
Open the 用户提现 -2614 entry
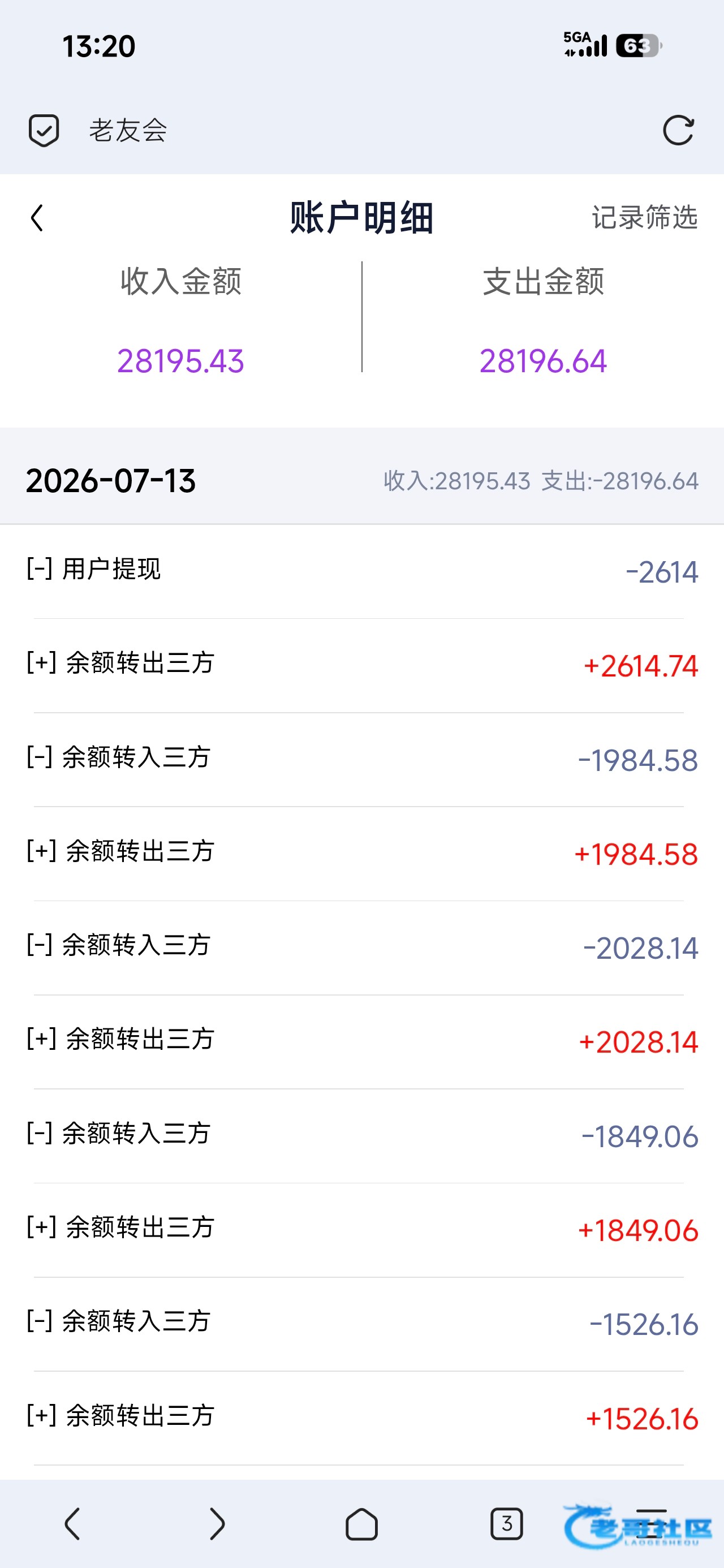tap(361, 571)
